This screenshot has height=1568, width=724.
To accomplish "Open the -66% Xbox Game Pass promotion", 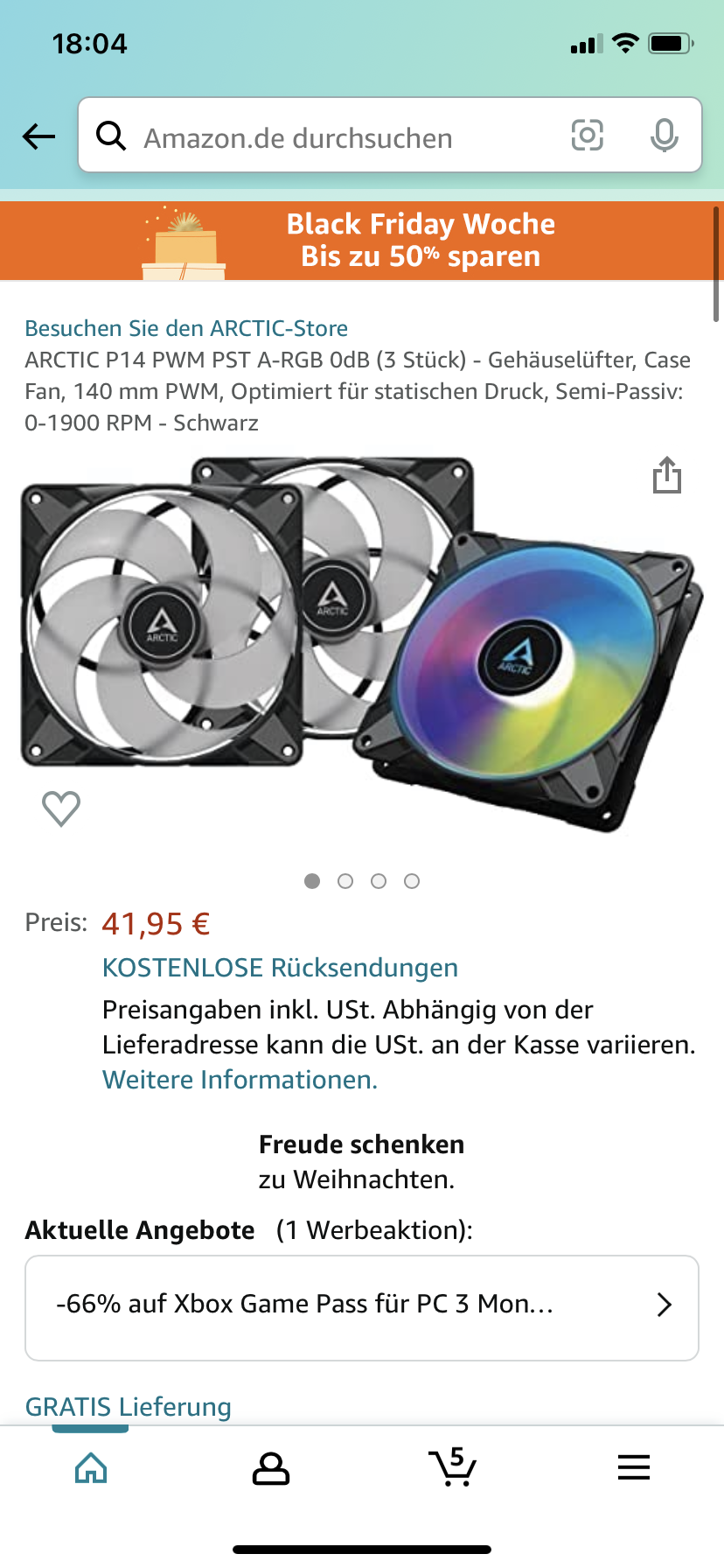I will (x=362, y=1308).
